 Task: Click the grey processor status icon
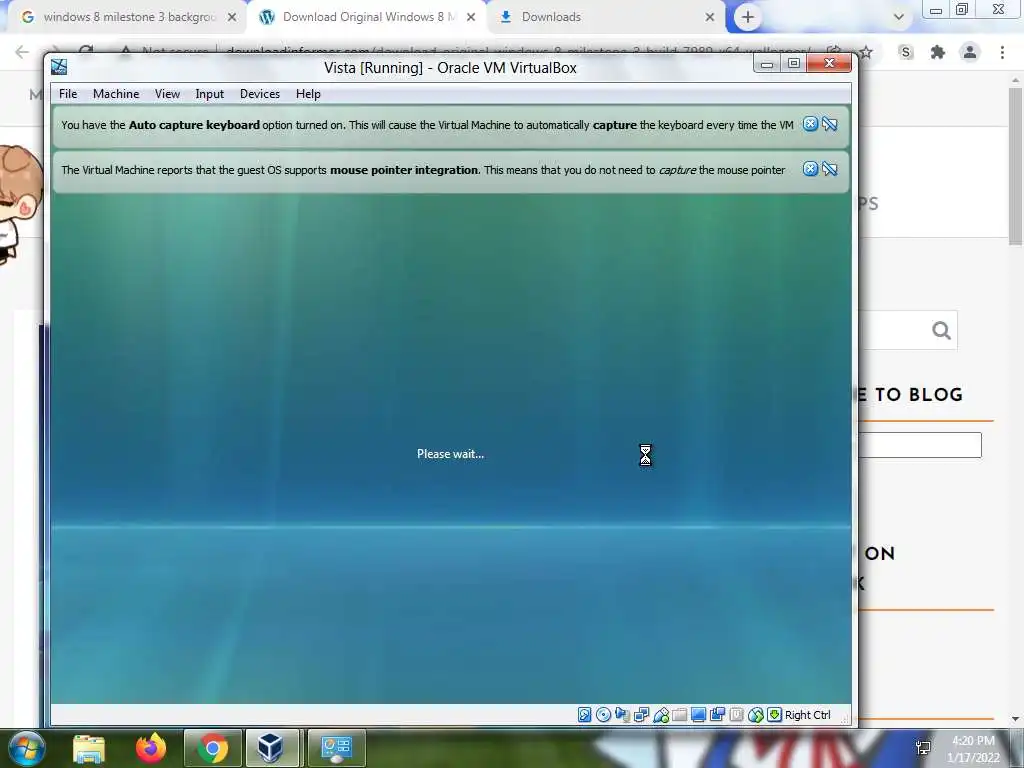click(x=736, y=715)
